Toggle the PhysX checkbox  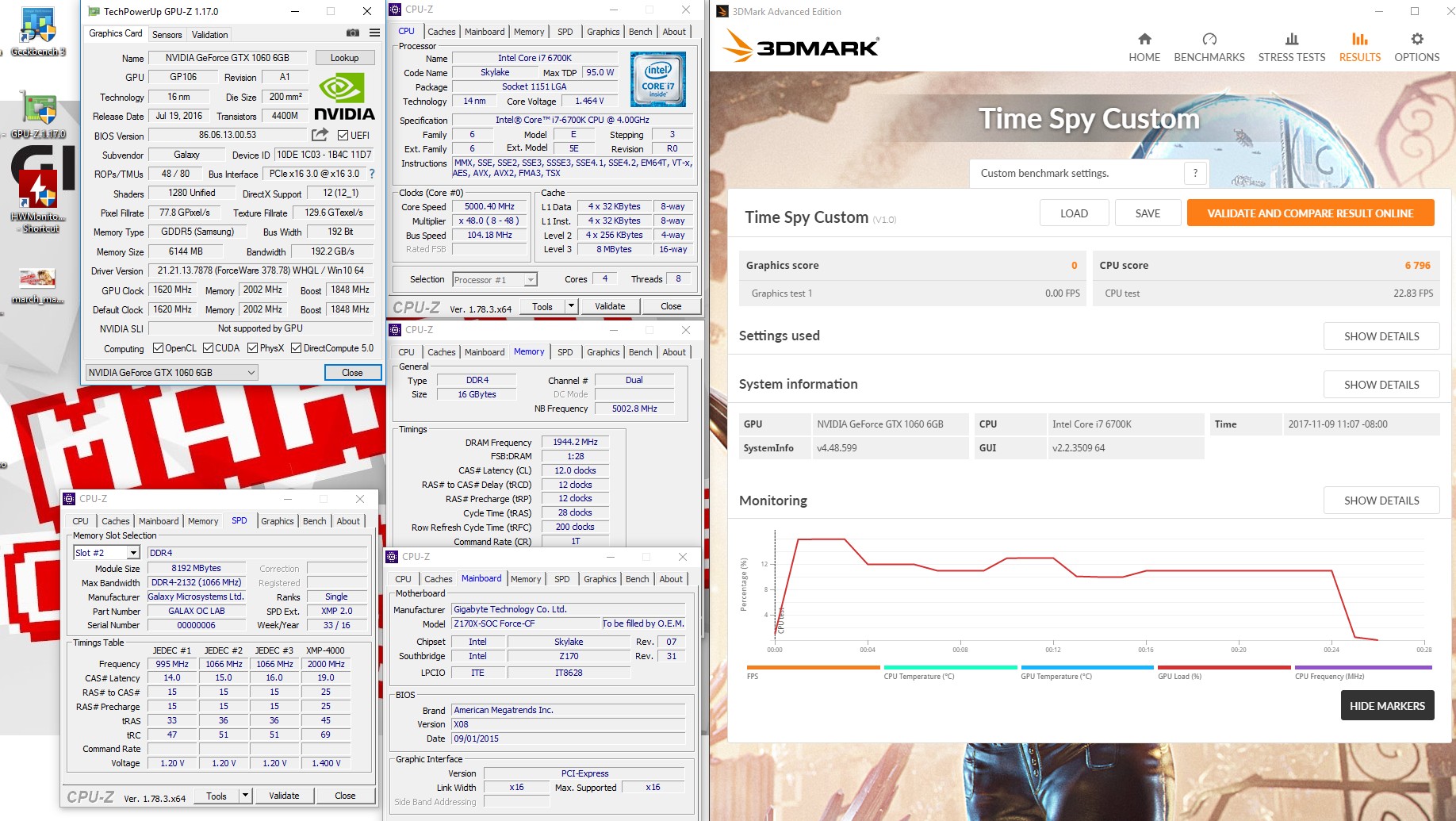252,348
